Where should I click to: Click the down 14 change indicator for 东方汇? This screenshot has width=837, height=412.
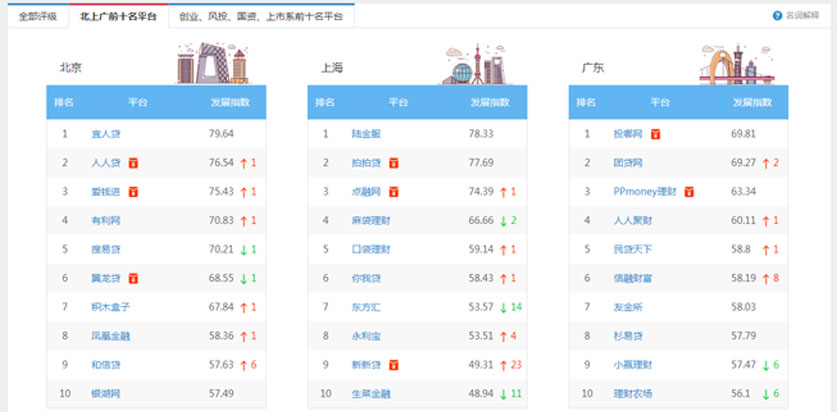click(x=510, y=307)
